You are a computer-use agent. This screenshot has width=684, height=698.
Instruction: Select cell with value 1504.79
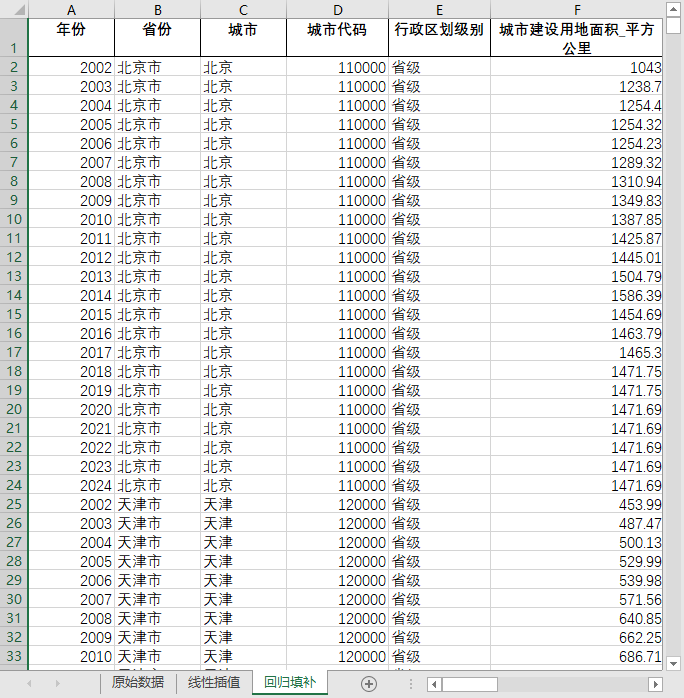[x=576, y=276]
